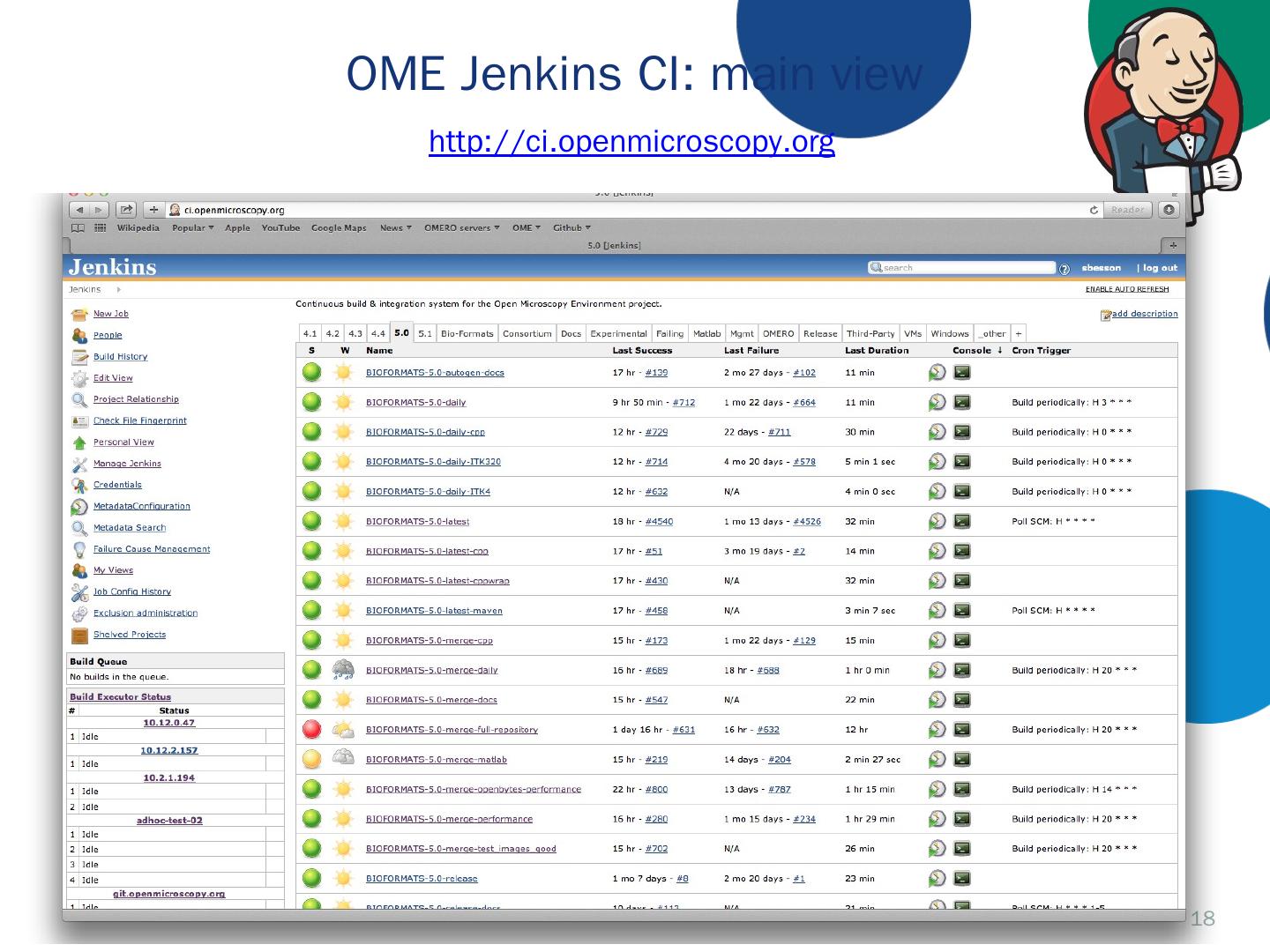Select the Failing view tab
The height and width of the screenshot is (952, 1270).
pos(669,334)
